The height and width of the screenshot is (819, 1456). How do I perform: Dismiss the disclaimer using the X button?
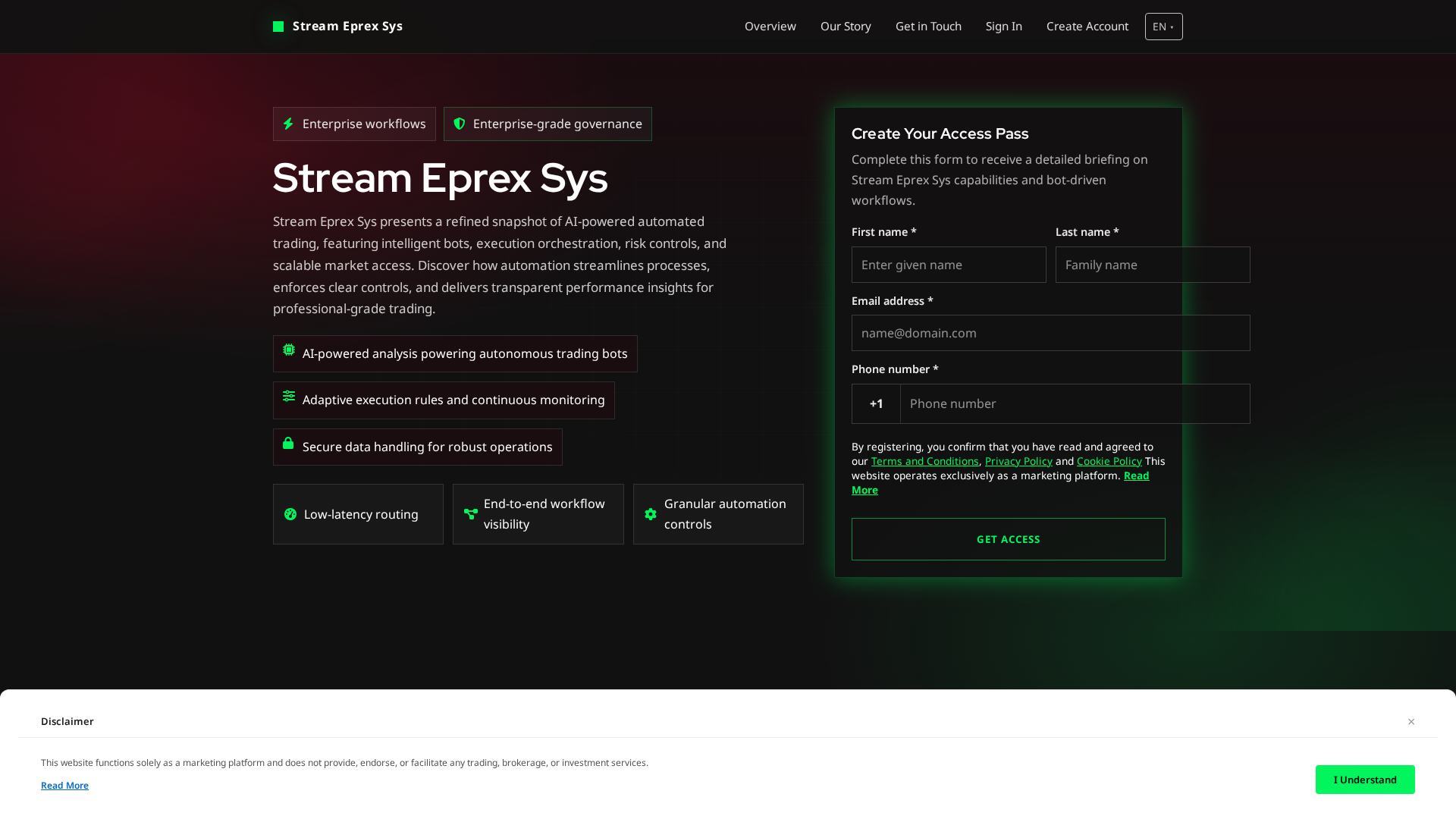1411,721
